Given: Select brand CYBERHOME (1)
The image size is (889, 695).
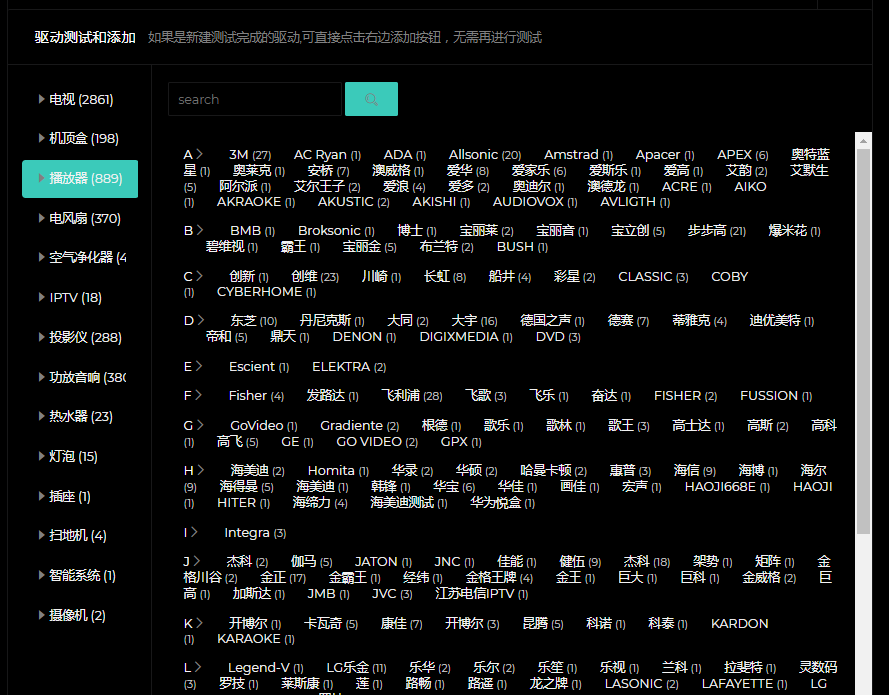Looking at the screenshot, I should [266, 292].
